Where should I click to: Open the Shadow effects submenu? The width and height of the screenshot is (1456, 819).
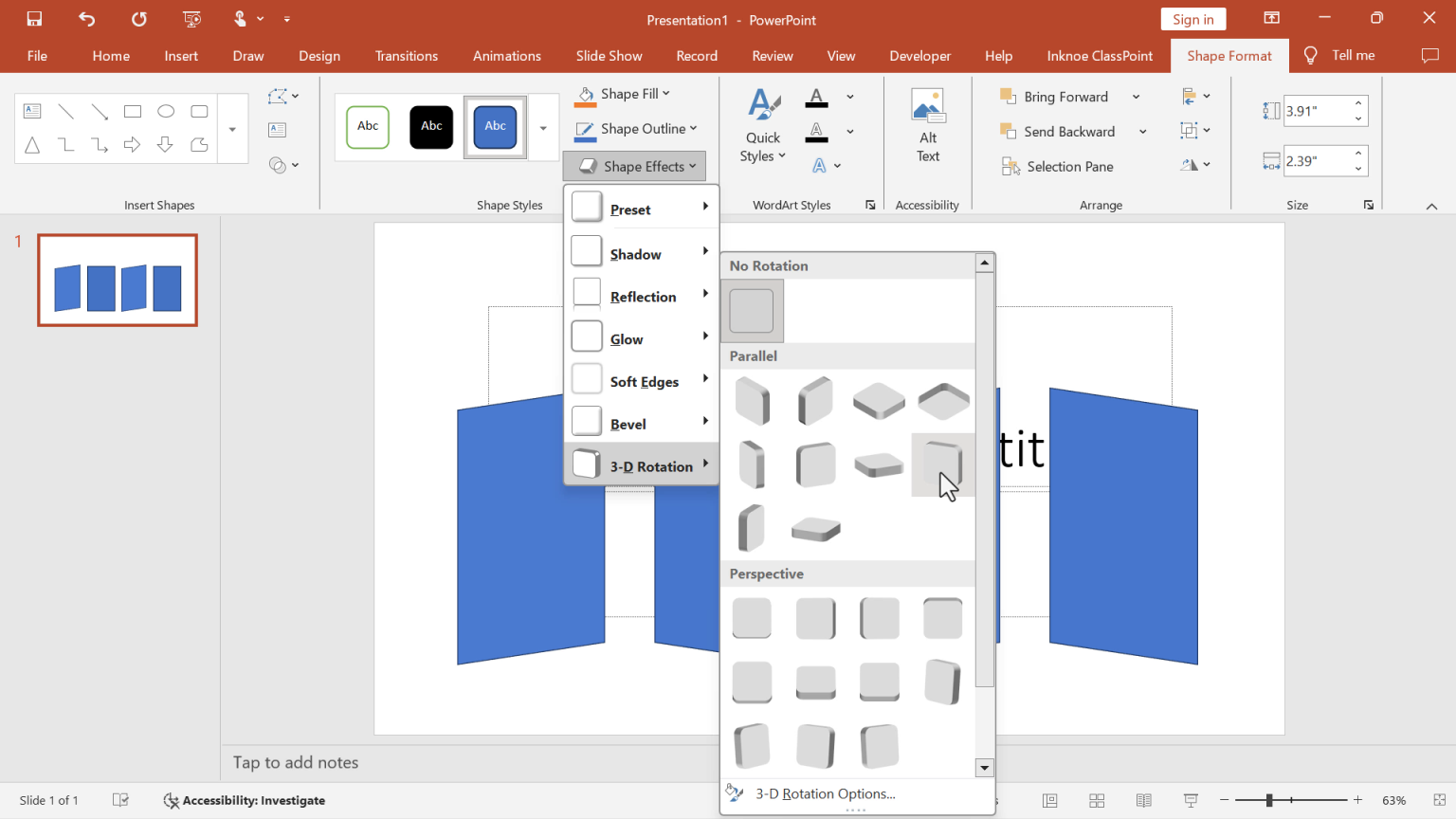636,253
